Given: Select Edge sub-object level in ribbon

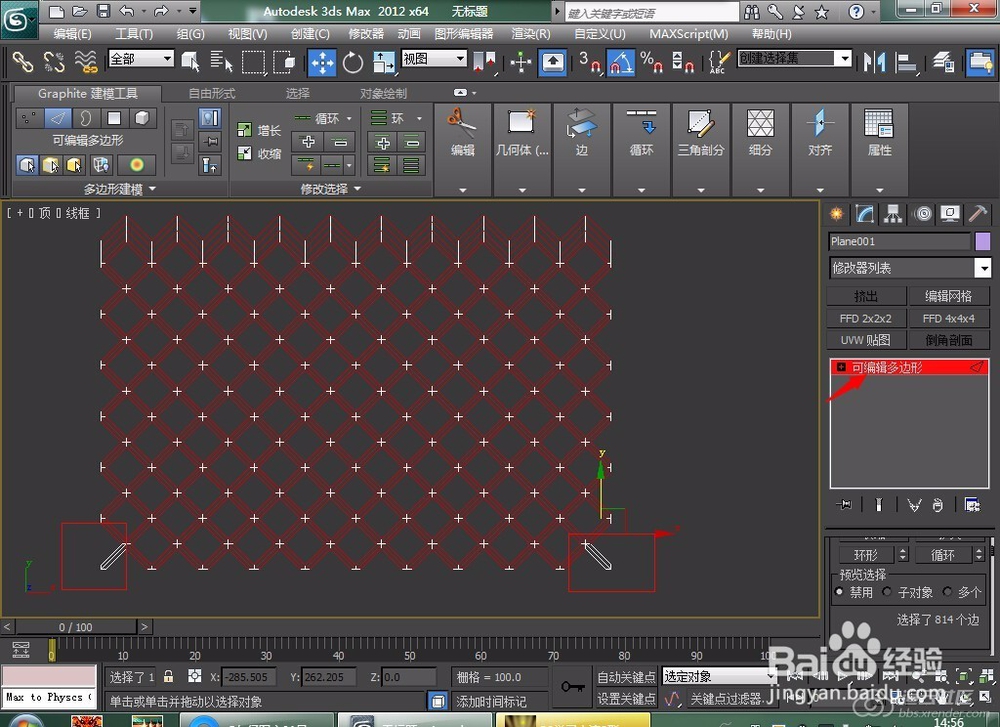Looking at the screenshot, I should 58,118.
